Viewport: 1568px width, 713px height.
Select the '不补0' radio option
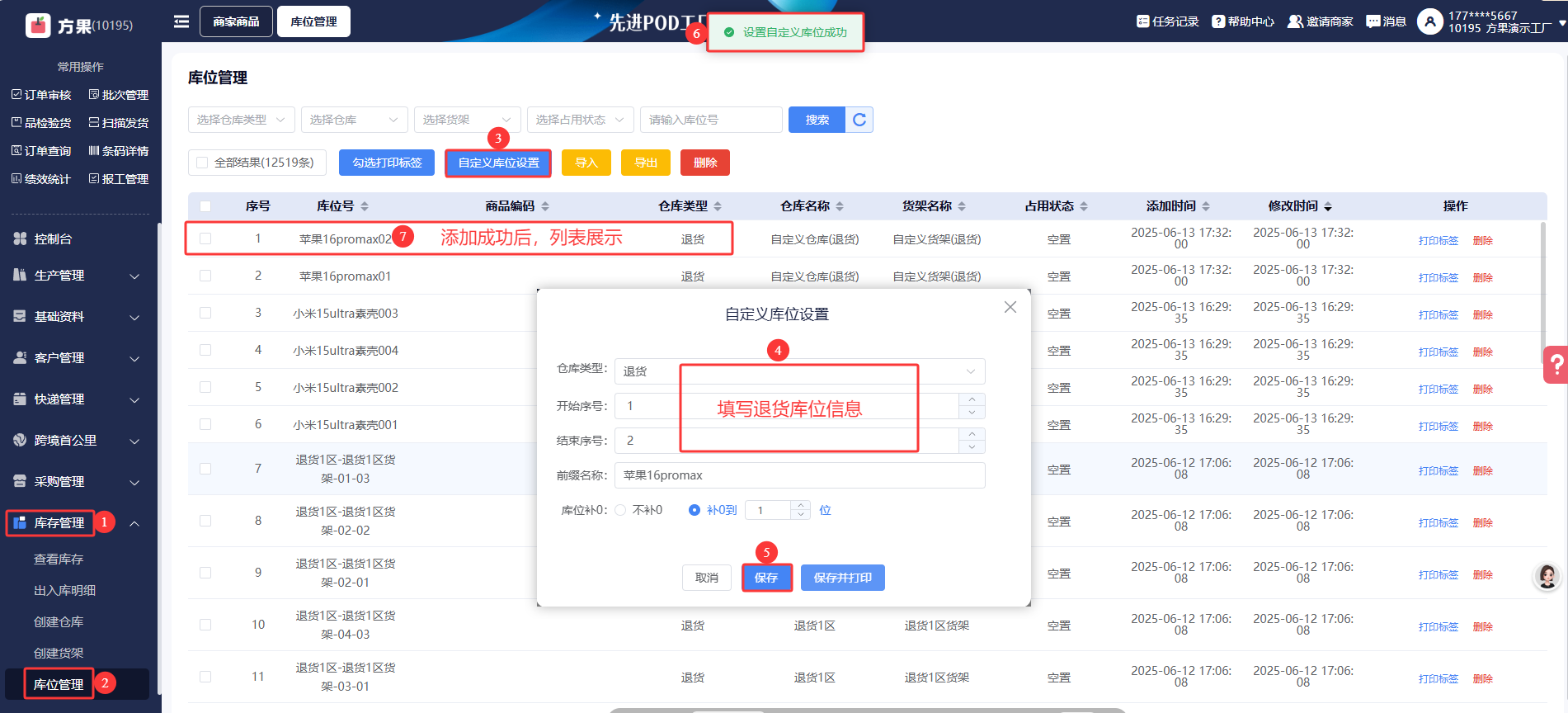point(621,510)
